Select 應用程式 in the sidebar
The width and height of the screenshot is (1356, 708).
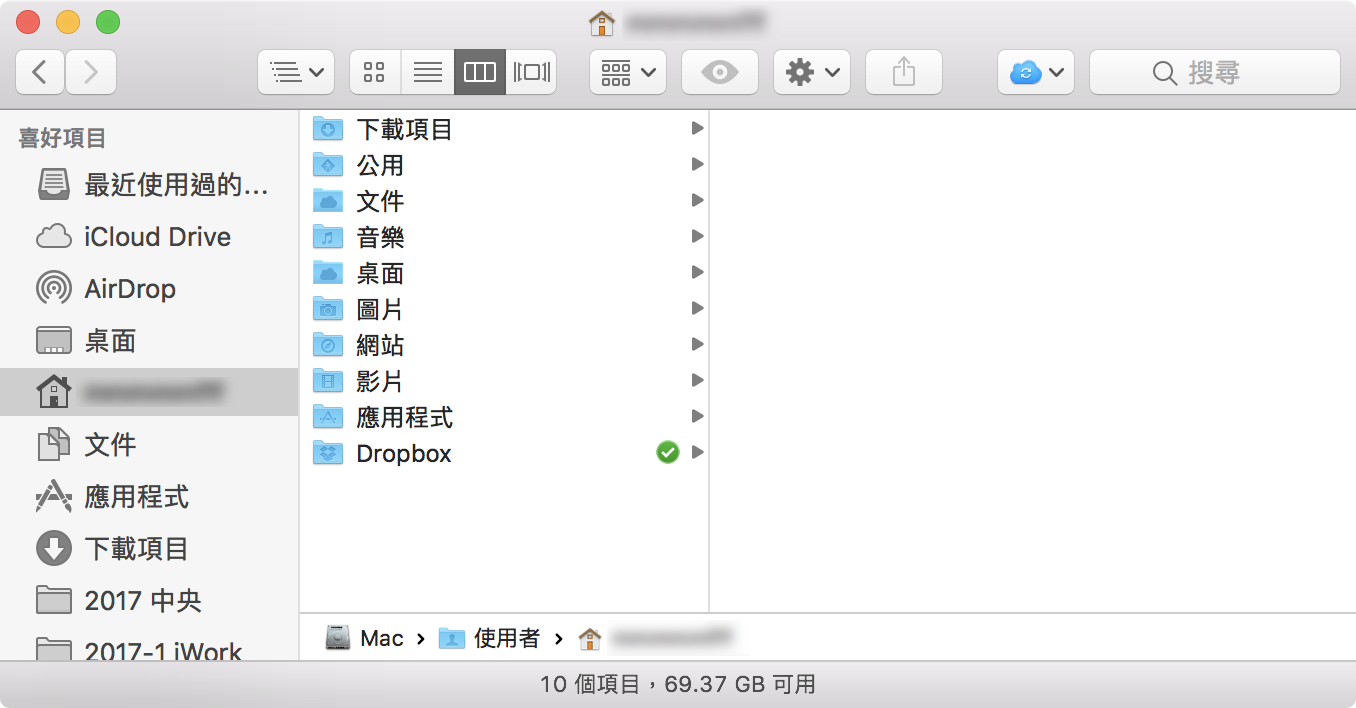tap(136, 497)
